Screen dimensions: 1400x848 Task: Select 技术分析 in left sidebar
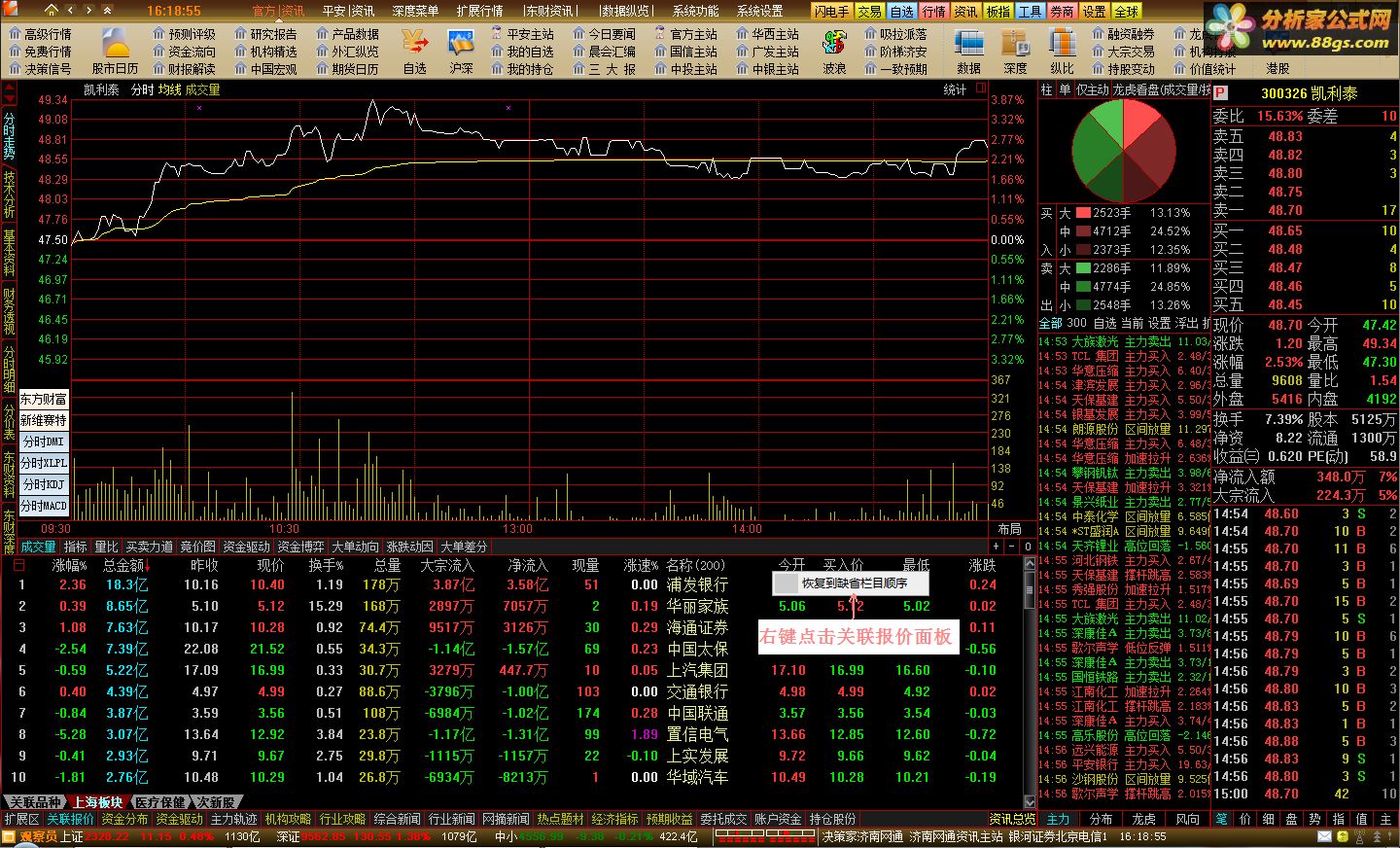pos(9,194)
